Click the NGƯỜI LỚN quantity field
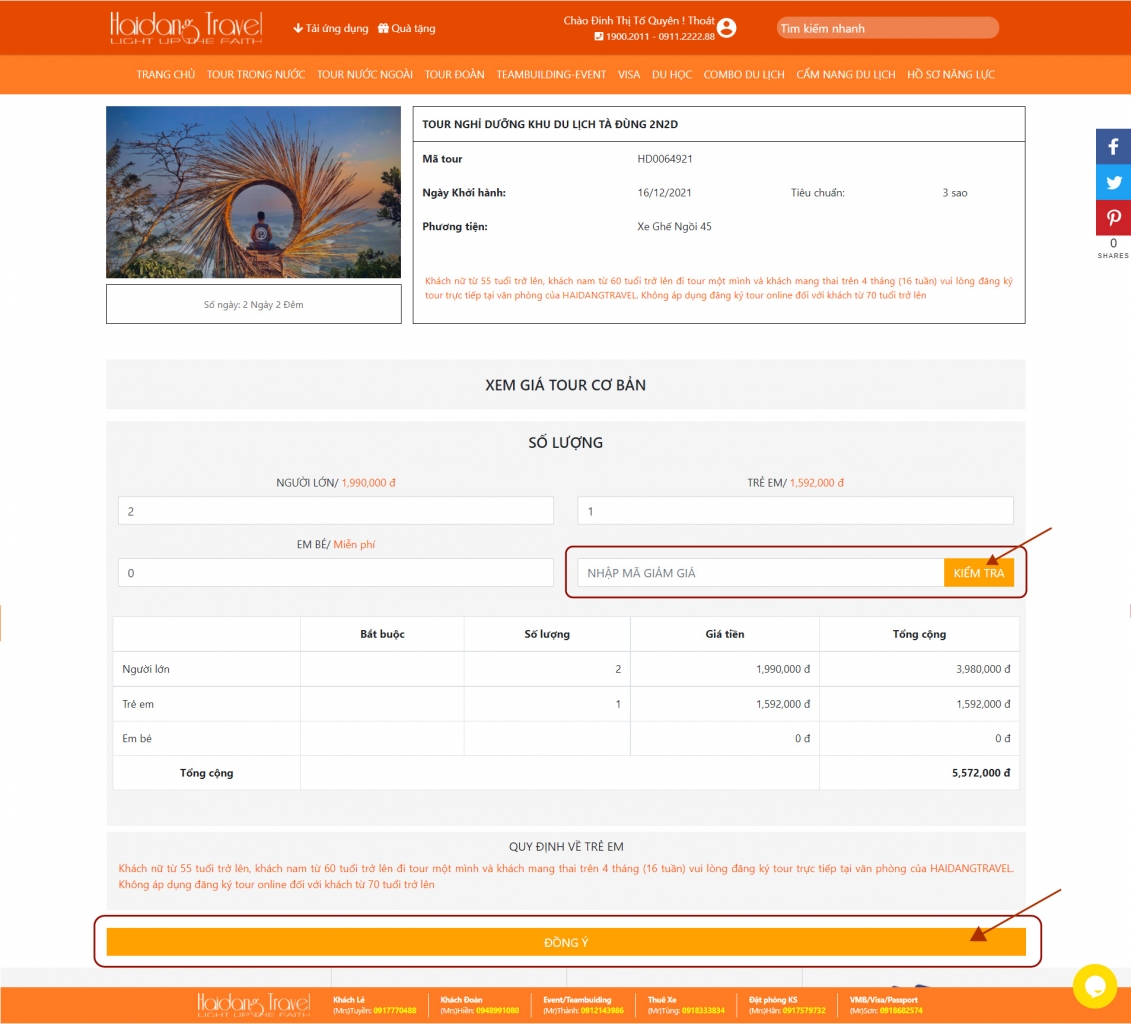This screenshot has width=1131, height=1024. click(335, 511)
